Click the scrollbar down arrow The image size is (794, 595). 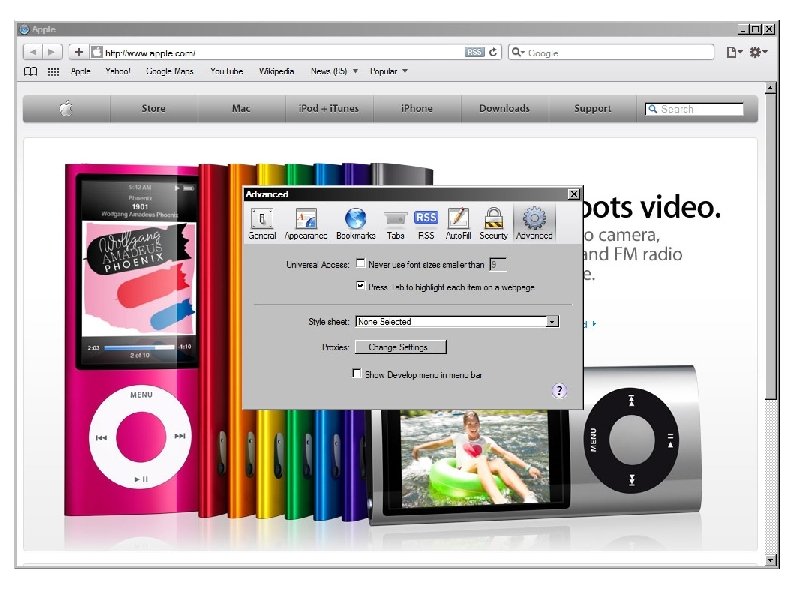click(x=770, y=560)
